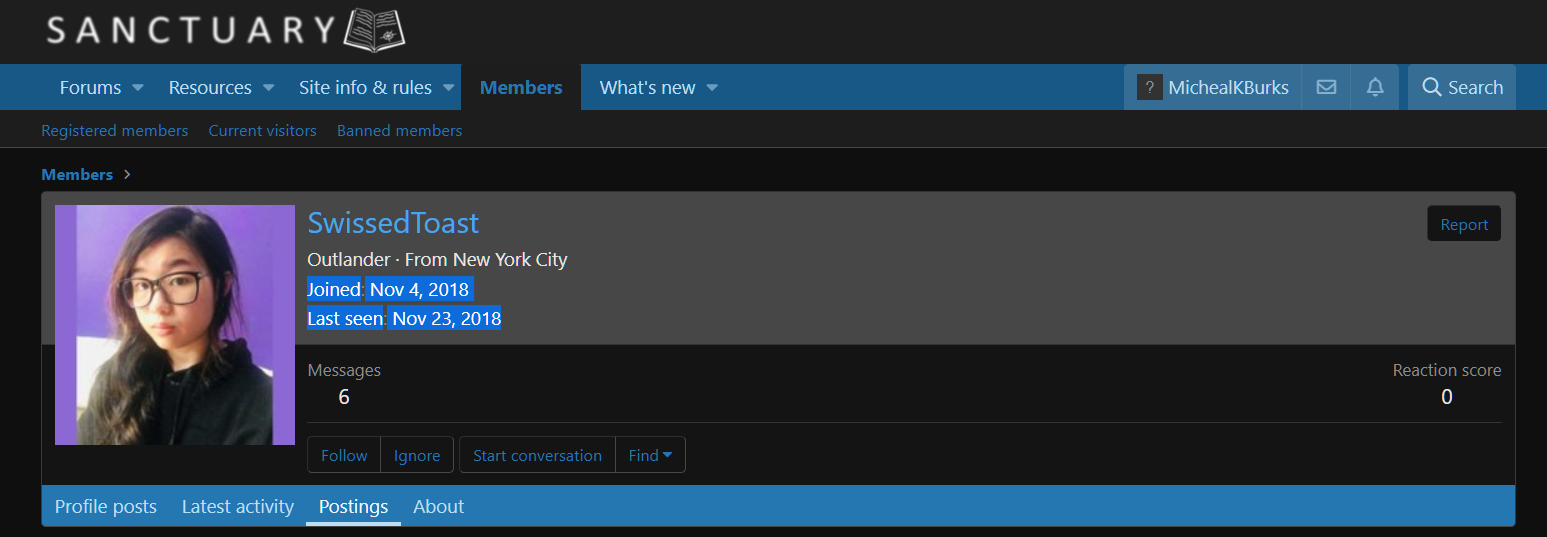Open the Find dropdown menu
Image resolution: width=1547 pixels, height=537 pixels.
650,455
